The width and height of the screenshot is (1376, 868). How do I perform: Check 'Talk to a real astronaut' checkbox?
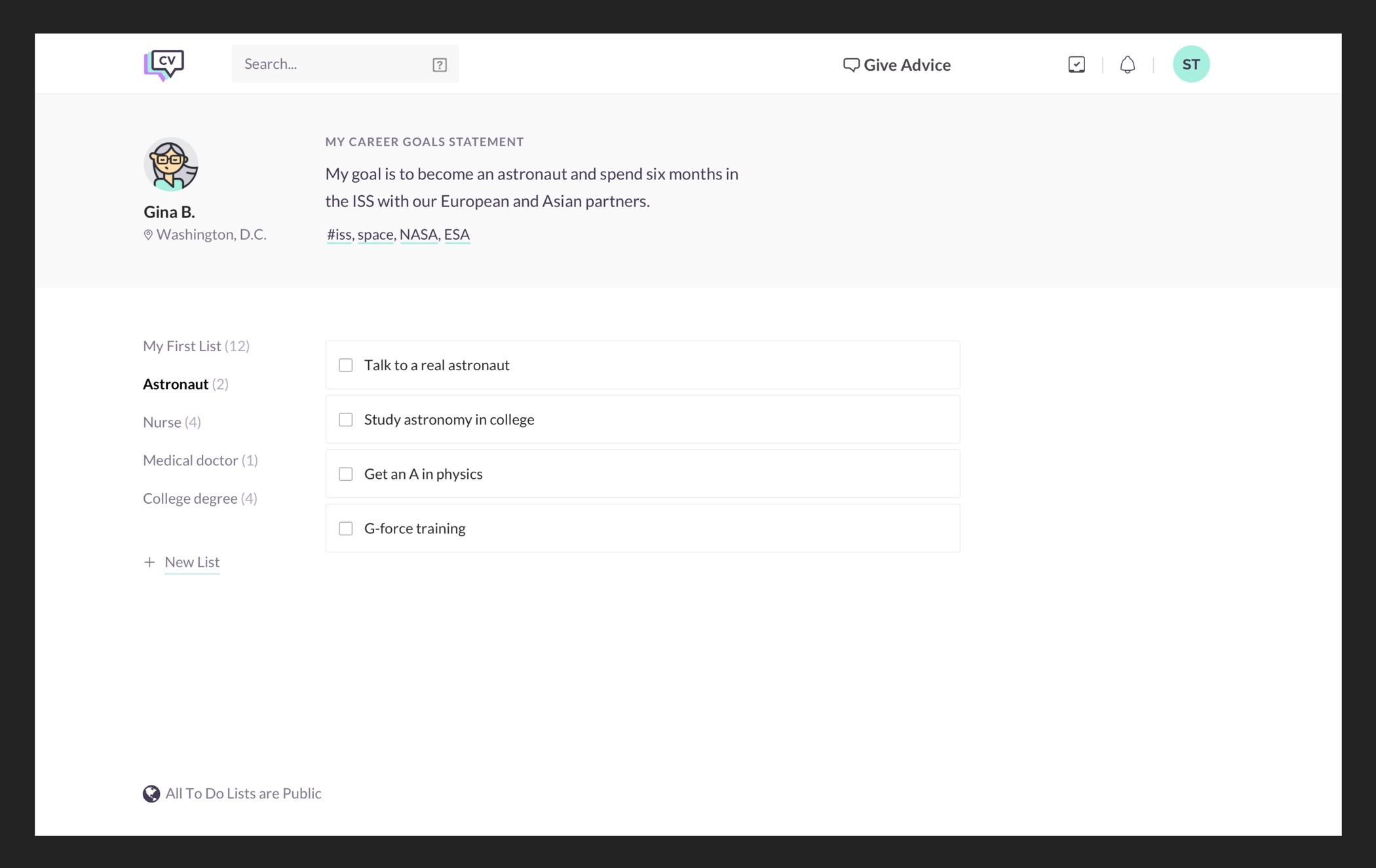click(345, 365)
